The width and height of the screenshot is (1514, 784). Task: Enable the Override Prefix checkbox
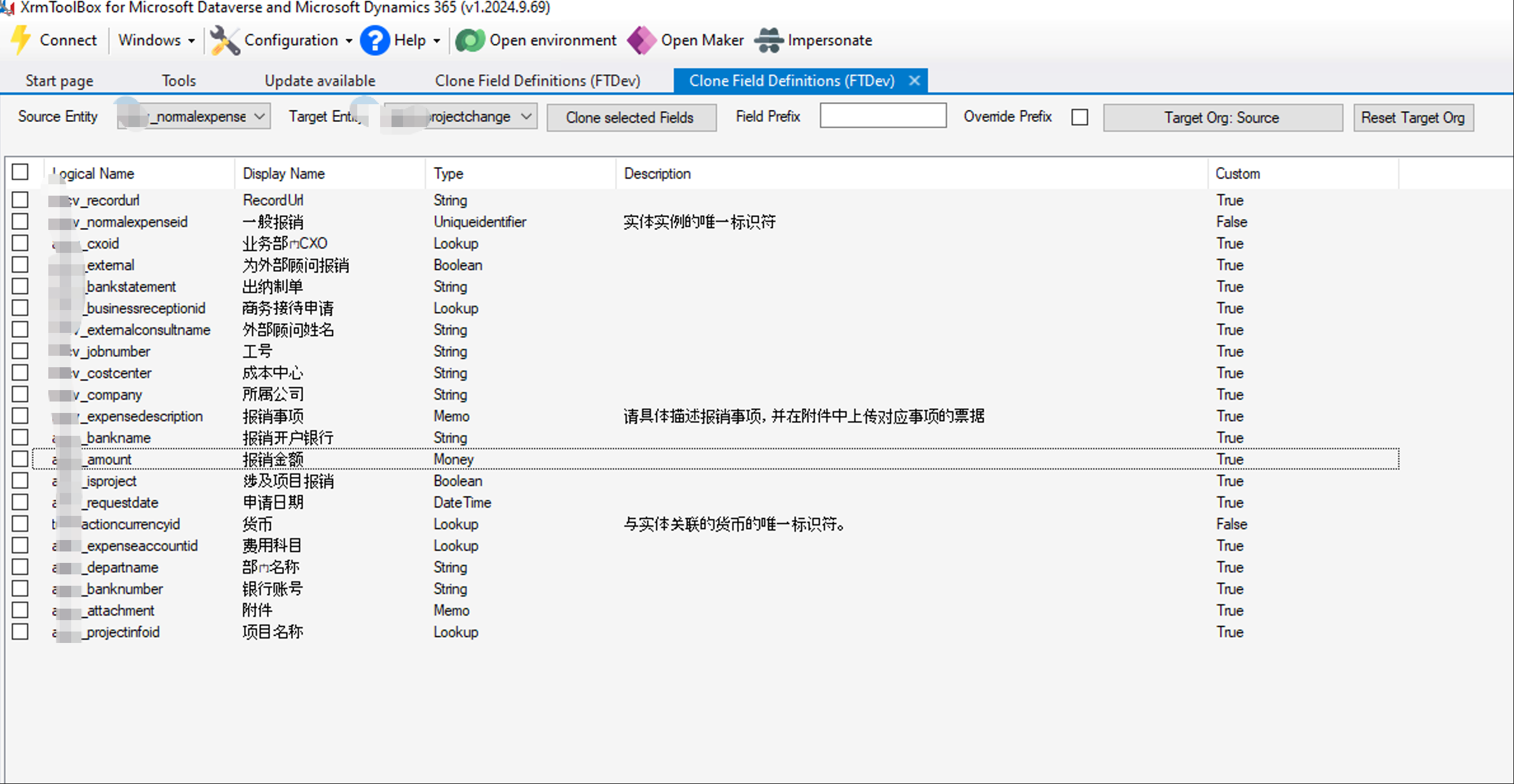[x=1080, y=118]
